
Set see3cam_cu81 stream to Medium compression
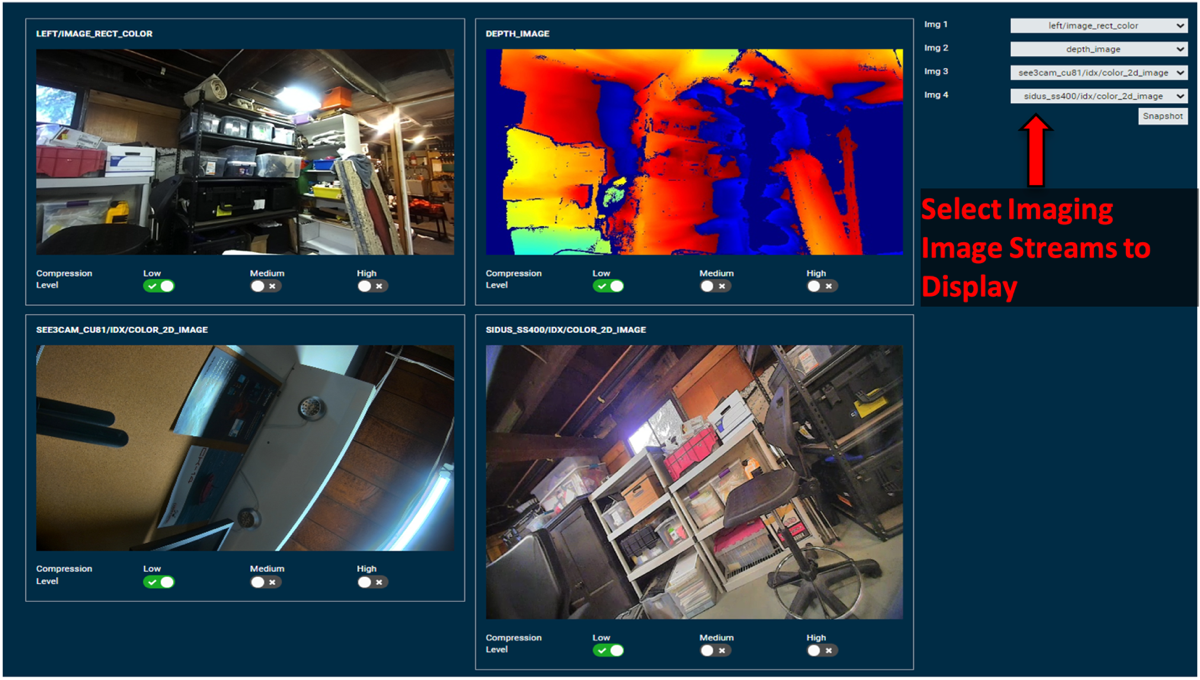[266, 582]
